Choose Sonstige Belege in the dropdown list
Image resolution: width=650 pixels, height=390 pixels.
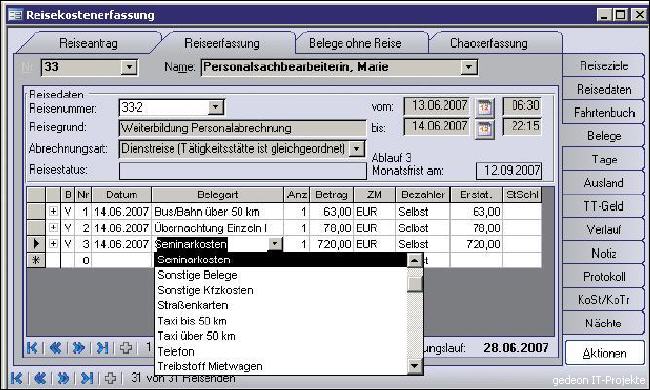coord(280,275)
